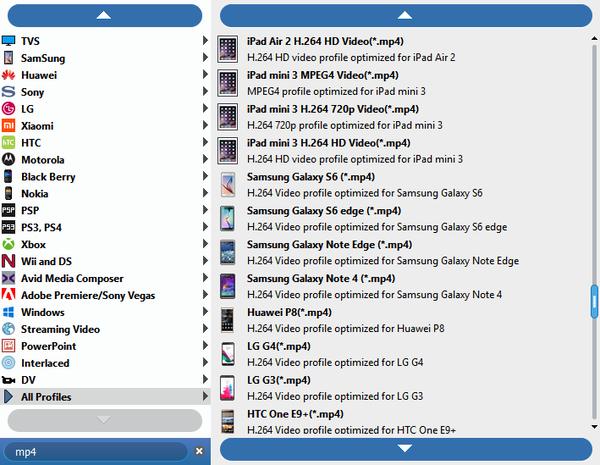This screenshot has height=465, width=600.
Task: Expand the Xbox submenu arrow
Action: coord(205,243)
